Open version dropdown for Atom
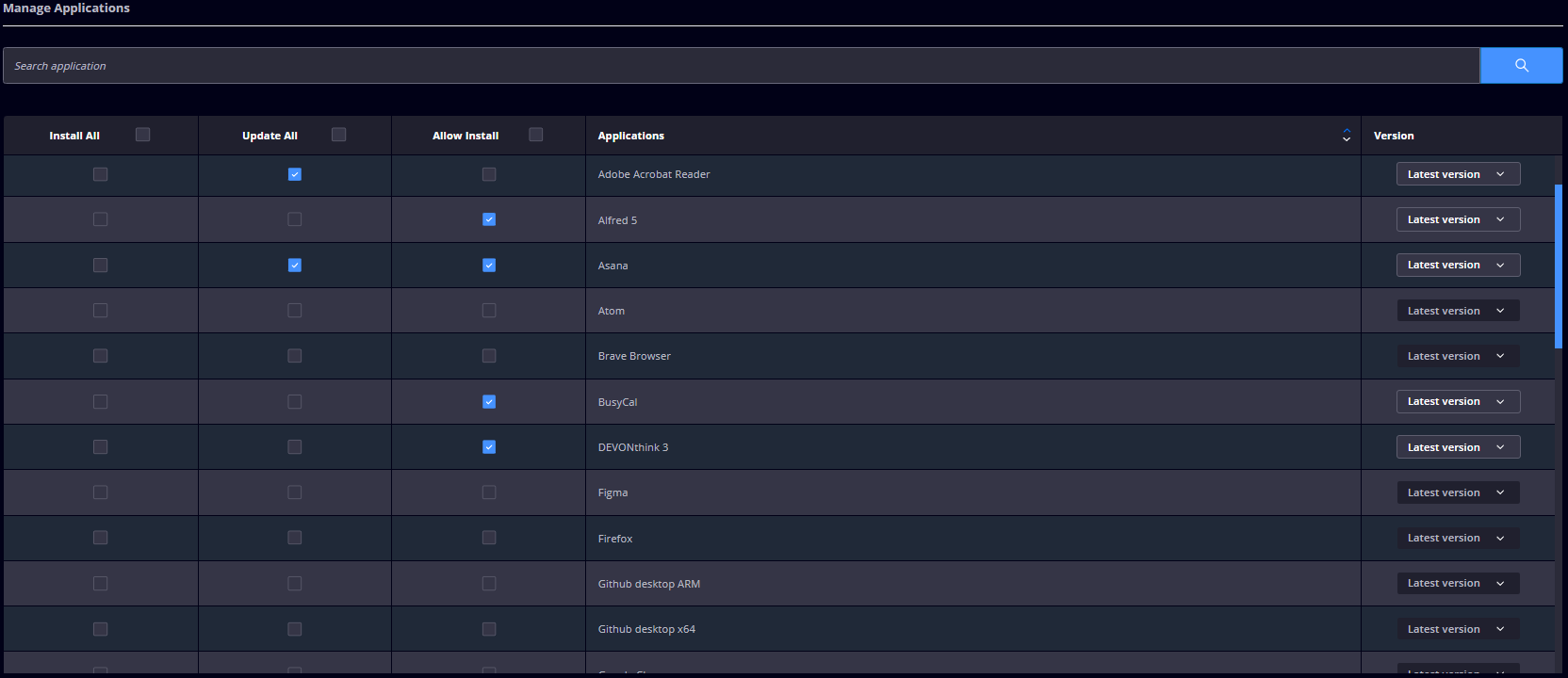 (1458, 311)
